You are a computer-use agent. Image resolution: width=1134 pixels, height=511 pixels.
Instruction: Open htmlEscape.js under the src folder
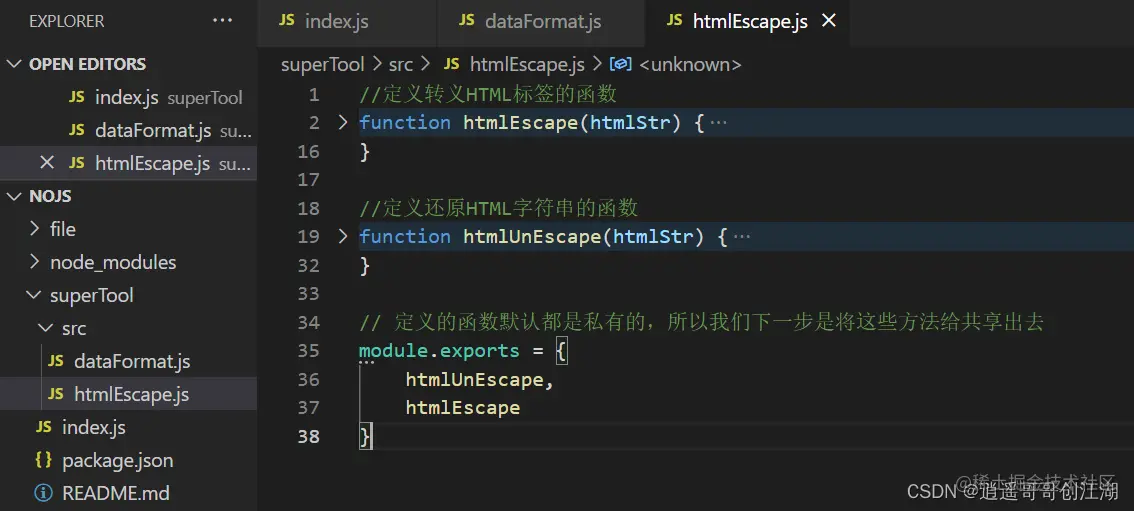click(128, 395)
